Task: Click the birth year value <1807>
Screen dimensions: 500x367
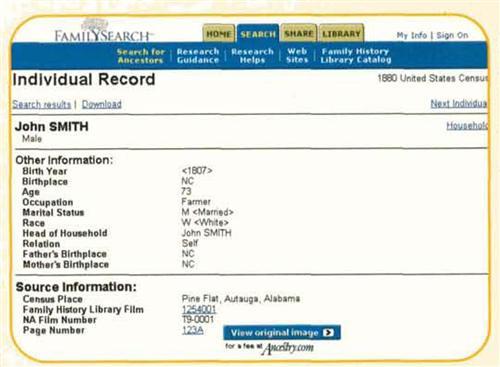Action: tap(197, 171)
